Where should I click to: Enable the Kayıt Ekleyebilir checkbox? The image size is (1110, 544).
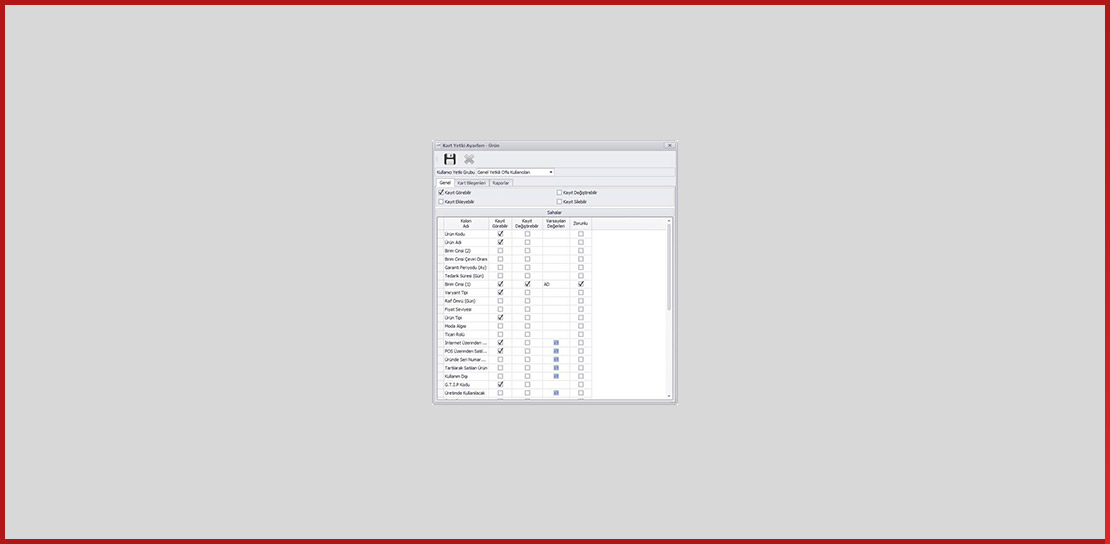pos(441,201)
